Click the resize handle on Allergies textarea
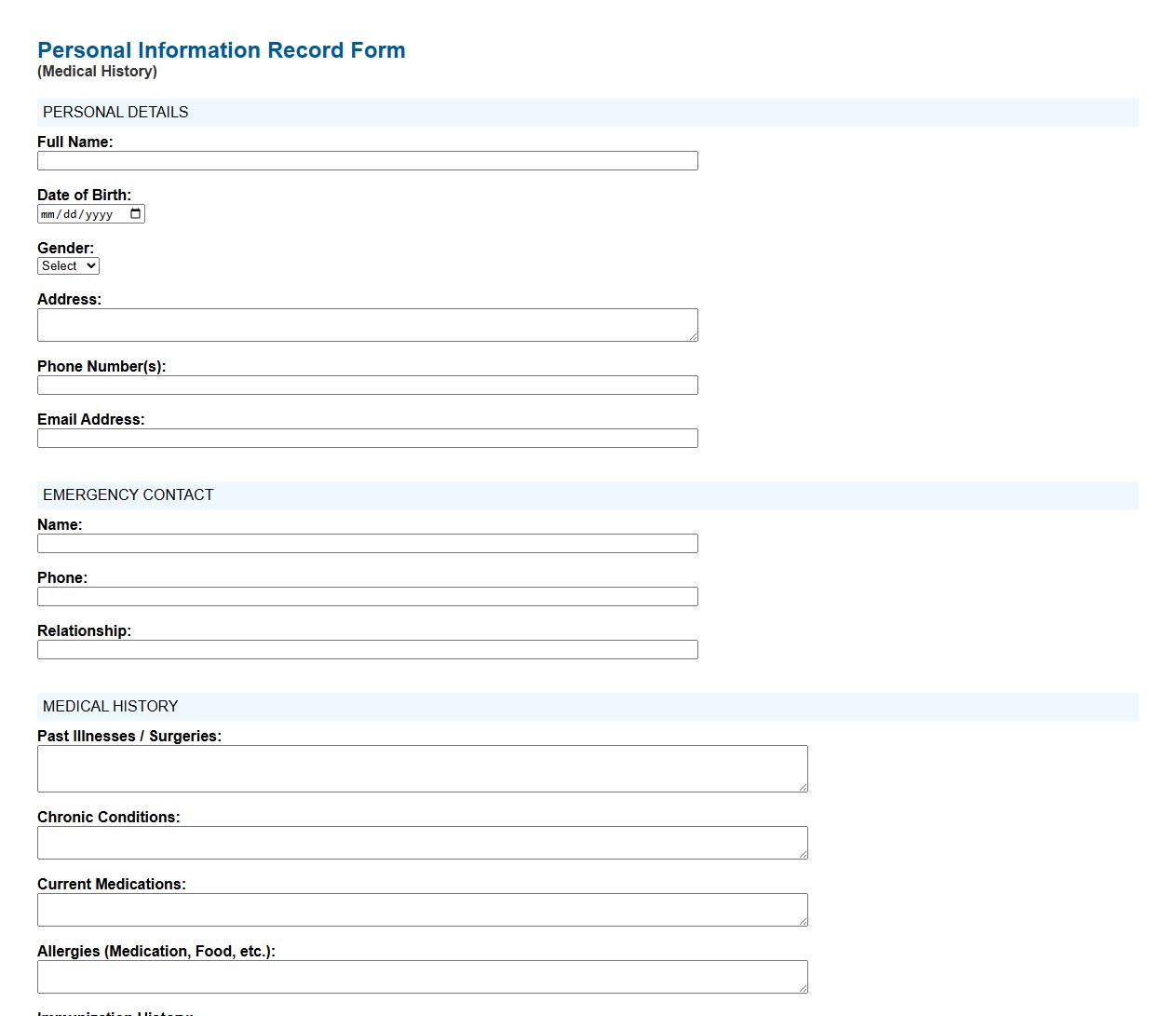The width and height of the screenshot is (1176, 1016). tap(803, 987)
